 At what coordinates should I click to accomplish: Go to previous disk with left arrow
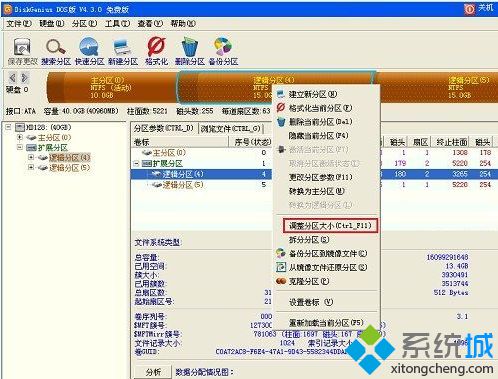13,78
